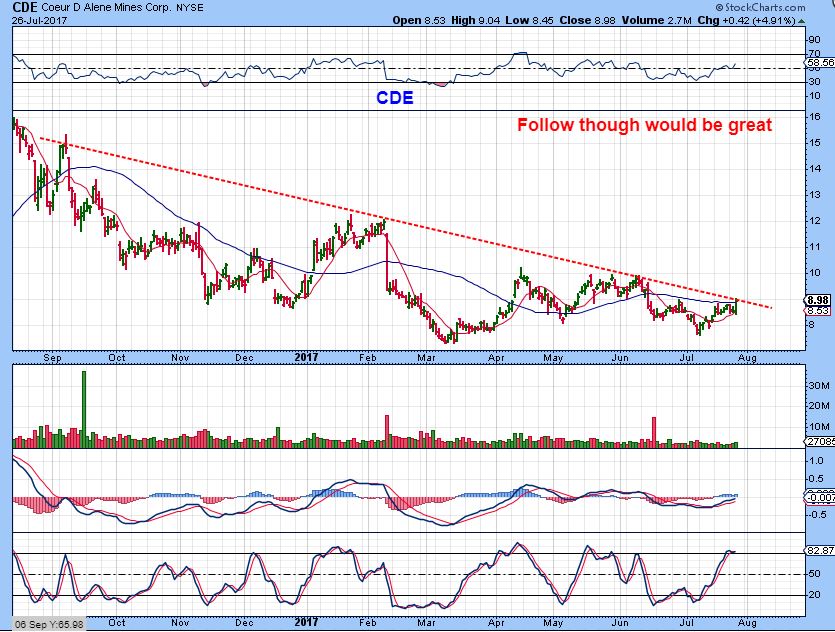Image resolution: width=835 pixels, height=632 pixels.
Task: Click the 14 label on the price axis
Action: tap(815, 169)
